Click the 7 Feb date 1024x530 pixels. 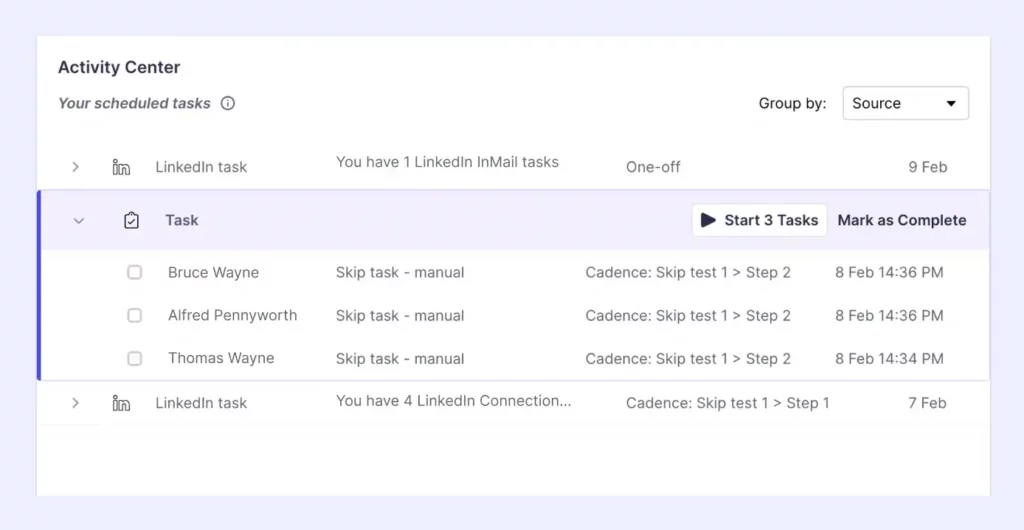coord(927,403)
